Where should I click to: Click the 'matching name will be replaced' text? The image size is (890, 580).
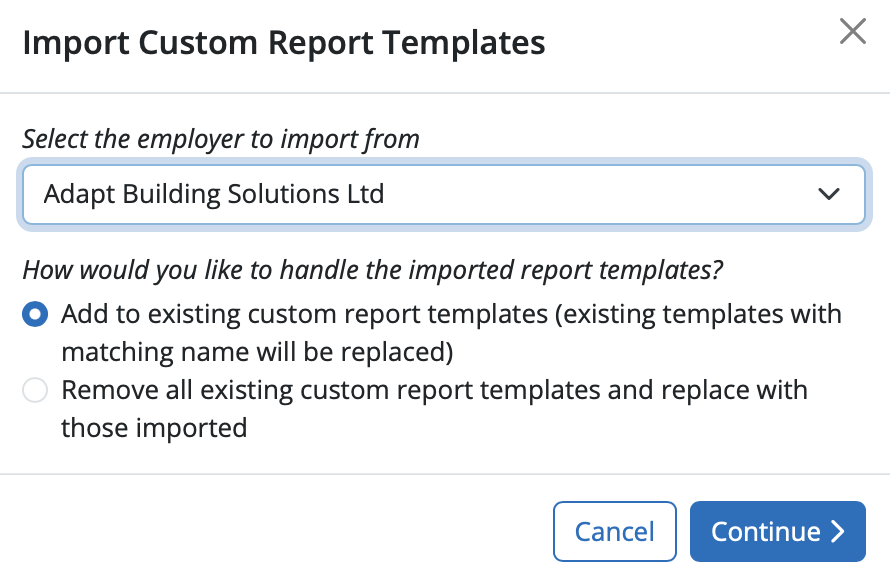pyautogui.click(x=258, y=352)
